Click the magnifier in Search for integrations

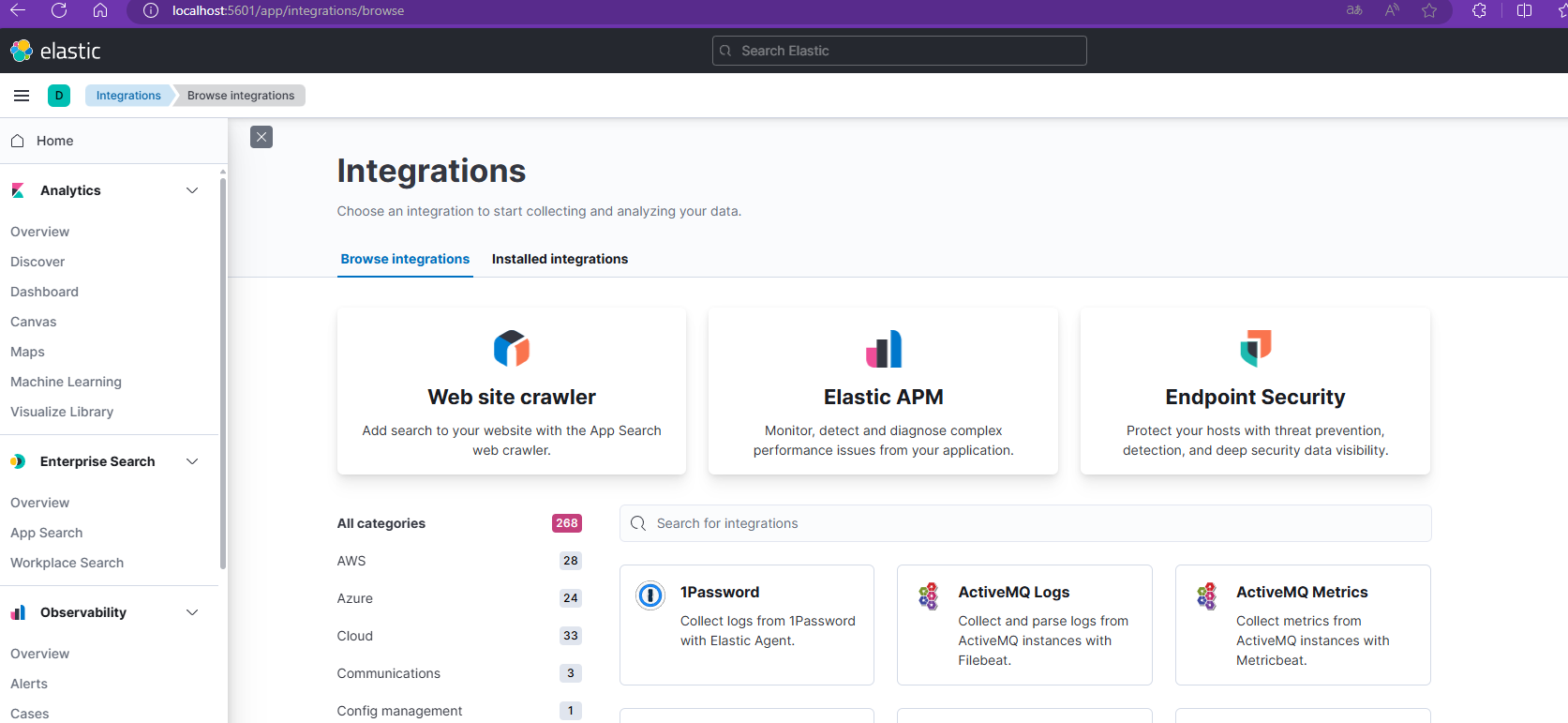[638, 523]
